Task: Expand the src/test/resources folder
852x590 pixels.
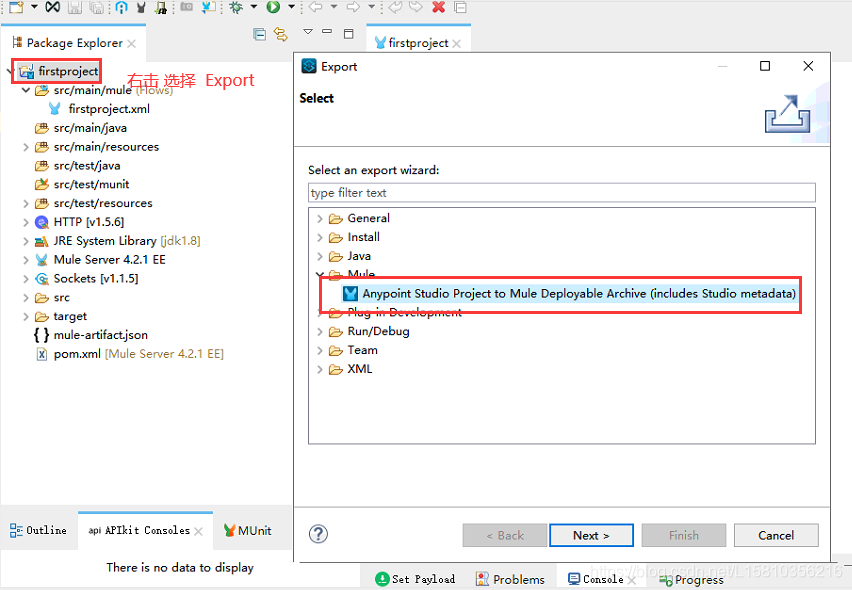Action: coord(26,203)
